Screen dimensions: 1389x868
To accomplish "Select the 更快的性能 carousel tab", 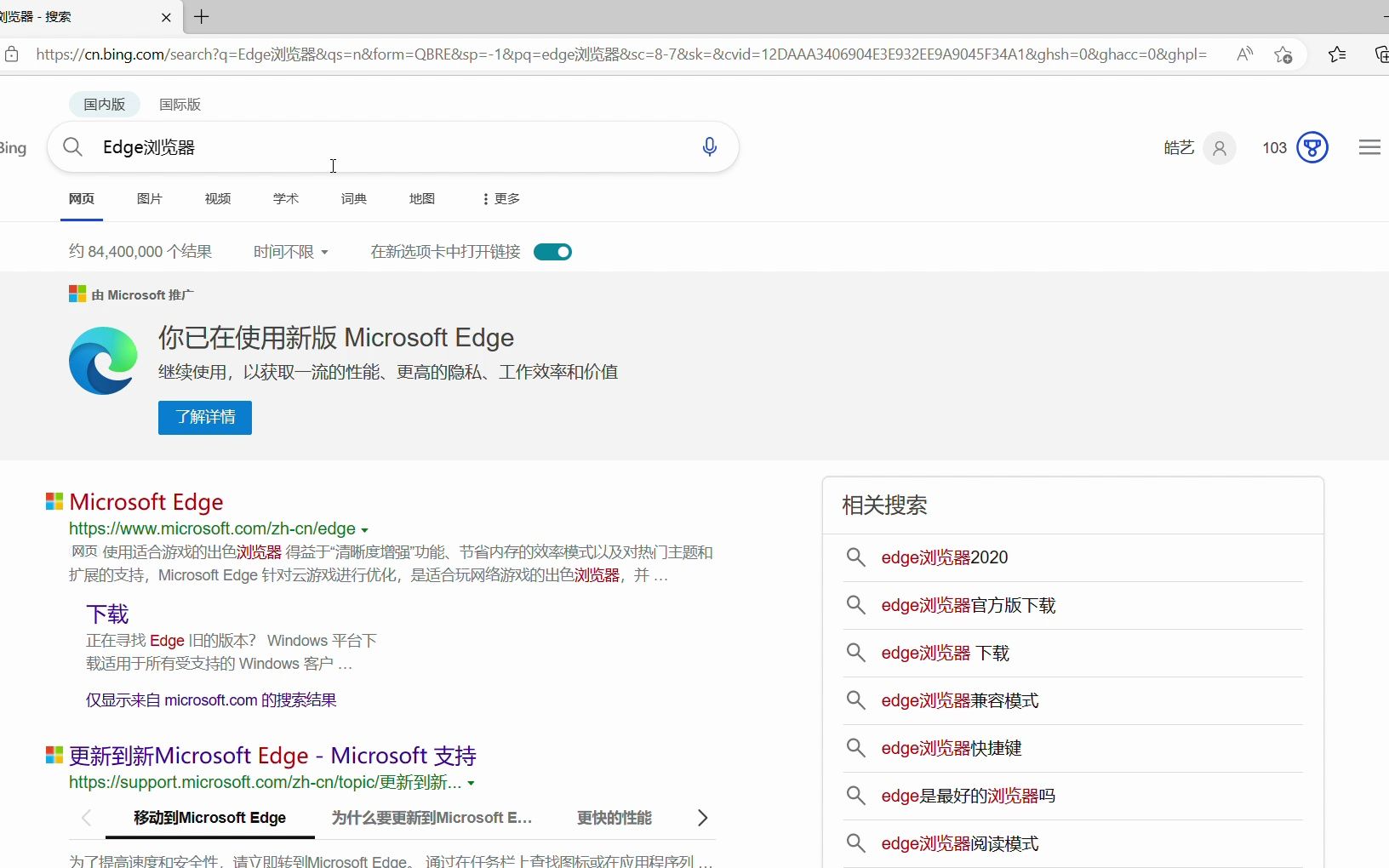I will (x=614, y=818).
